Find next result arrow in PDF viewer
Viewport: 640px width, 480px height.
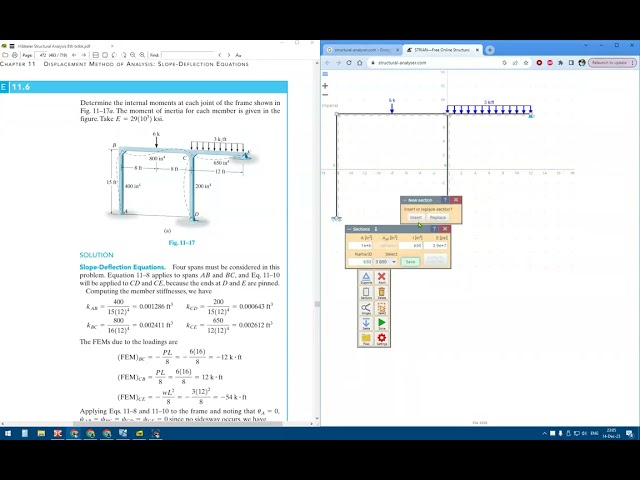tap(229, 55)
